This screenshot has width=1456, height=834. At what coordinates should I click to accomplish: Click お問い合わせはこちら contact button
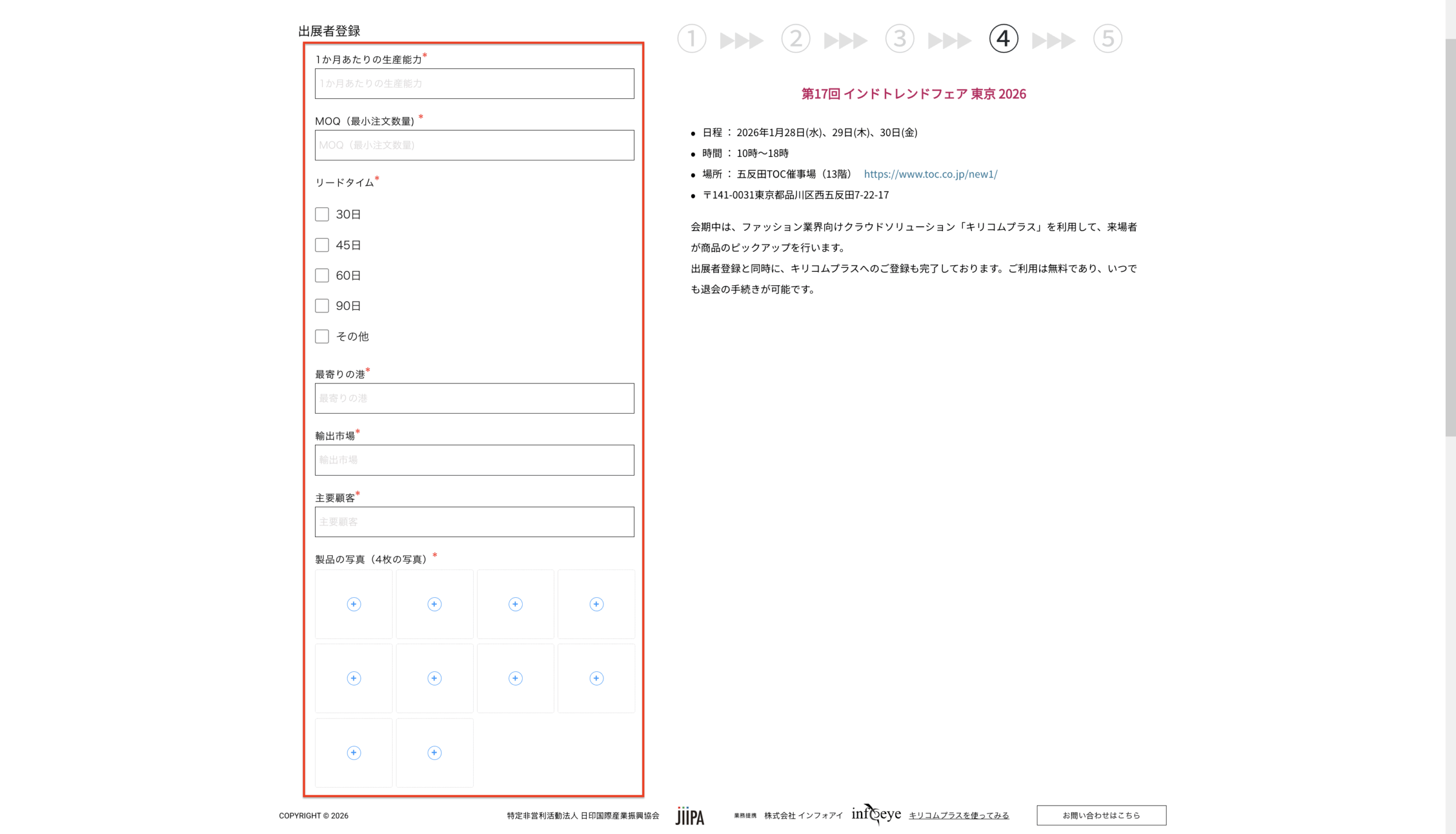coord(1101,815)
